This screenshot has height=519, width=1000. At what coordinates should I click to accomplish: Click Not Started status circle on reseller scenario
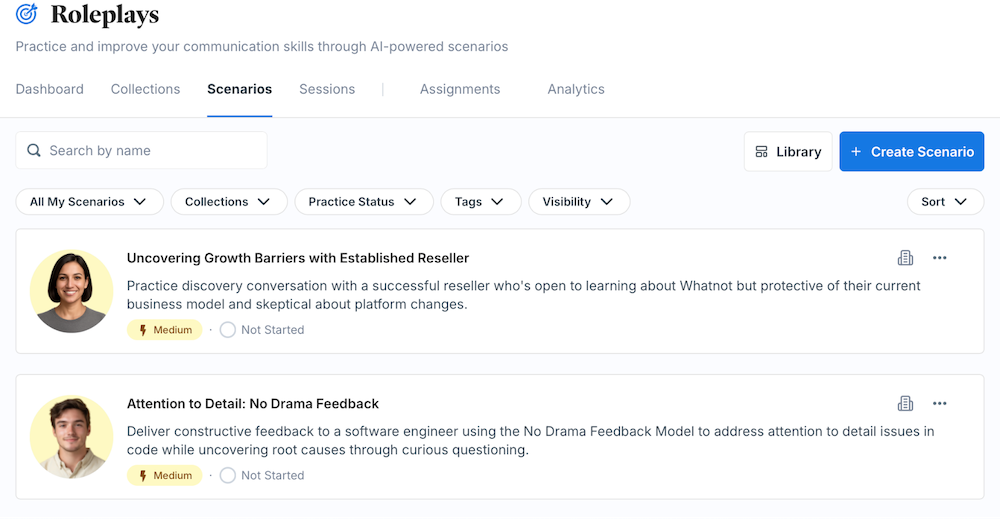[x=228, y=330]
